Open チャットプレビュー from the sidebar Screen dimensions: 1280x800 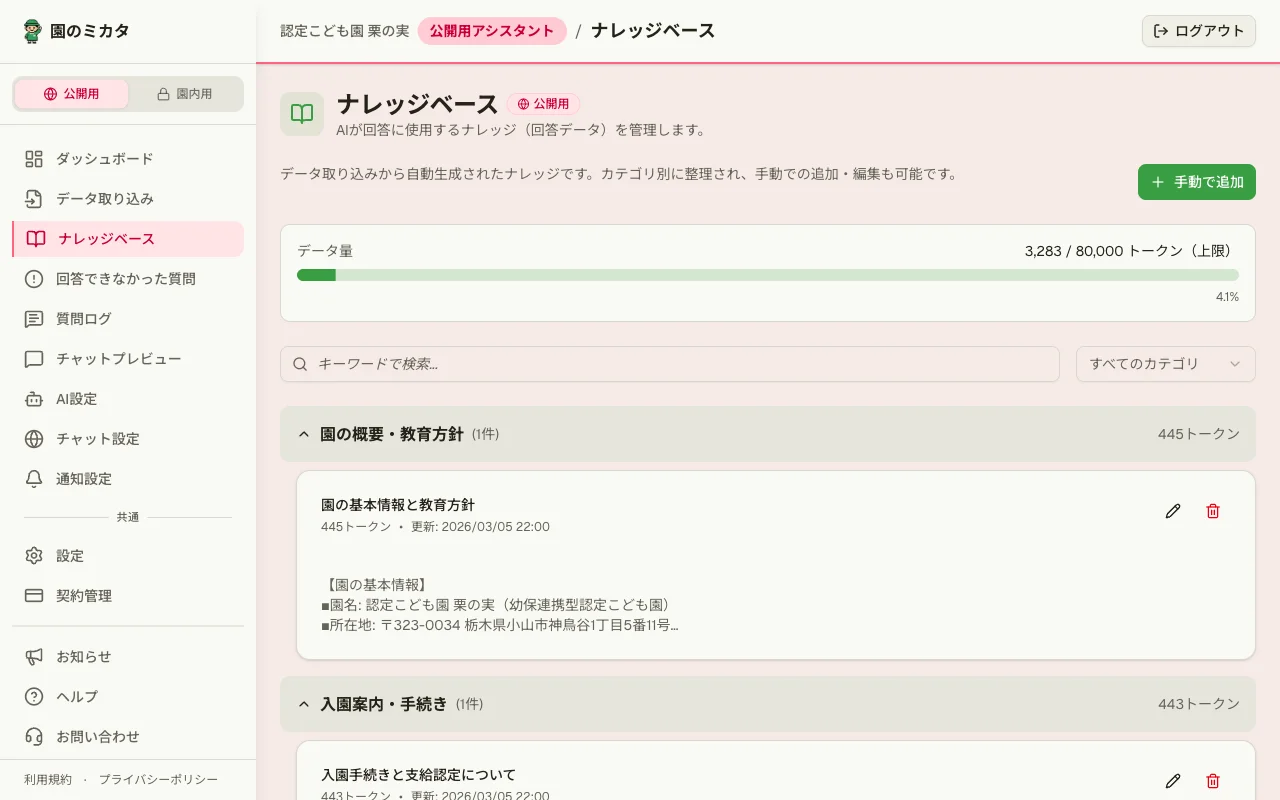[120, 359]
